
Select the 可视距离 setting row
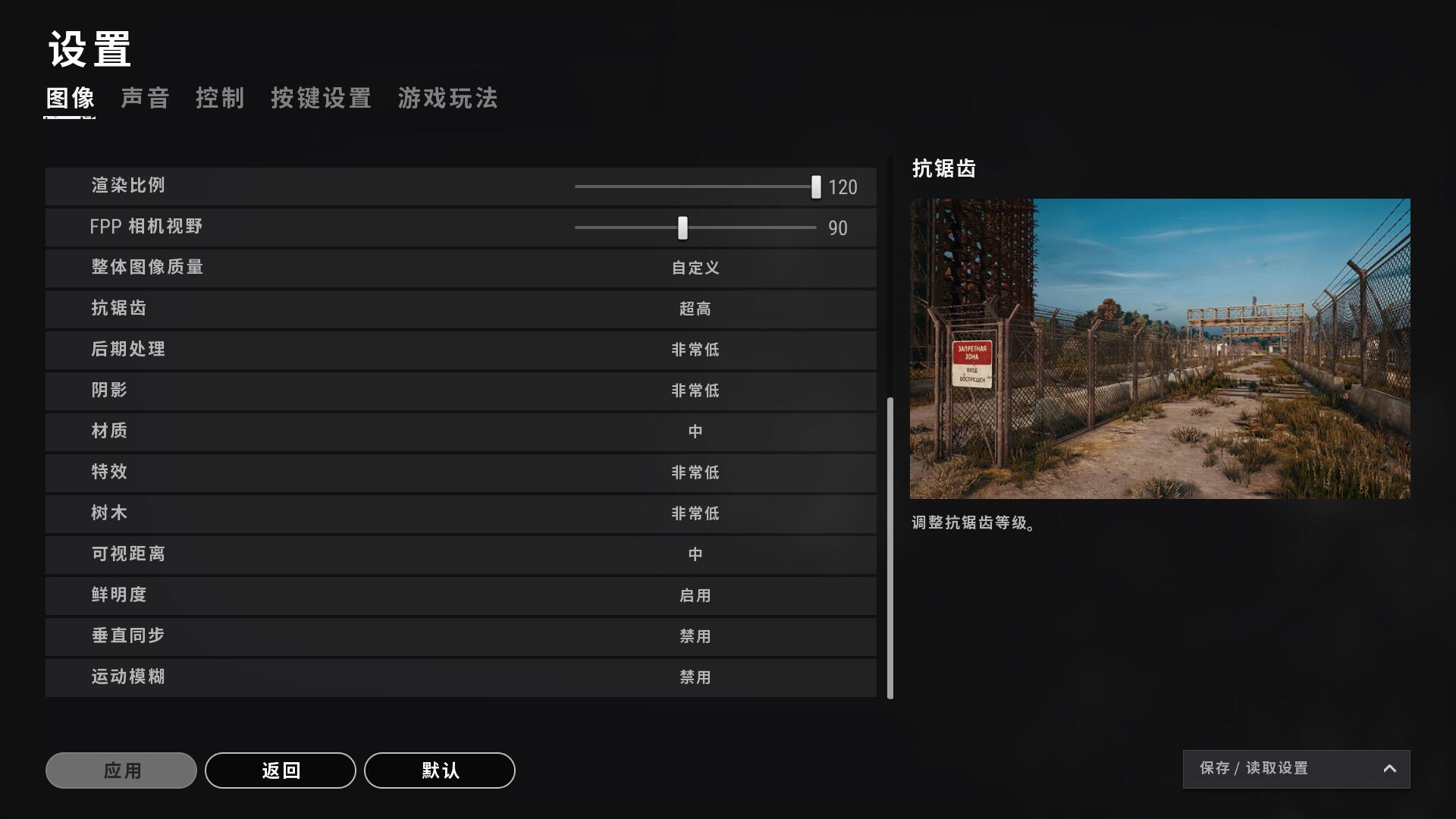pos(461,555)
